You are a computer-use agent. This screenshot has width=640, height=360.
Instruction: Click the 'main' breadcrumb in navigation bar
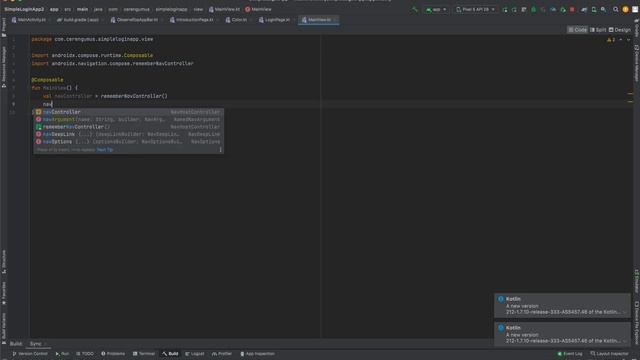click(82, 9)
